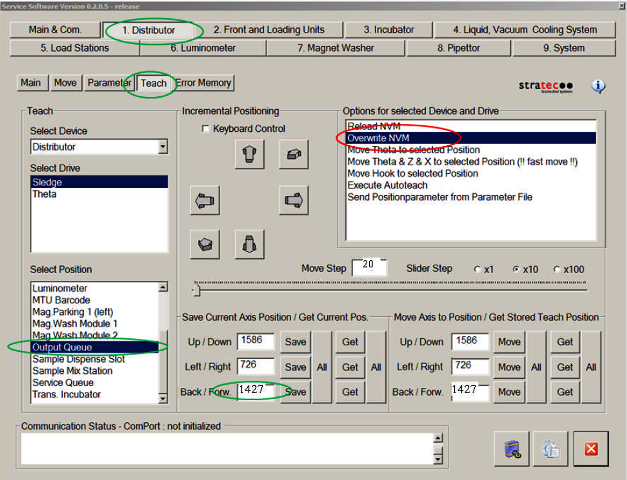Select the x100 slider step option
Viewport: 627px width, 480px height.
(x=556, y=269)
